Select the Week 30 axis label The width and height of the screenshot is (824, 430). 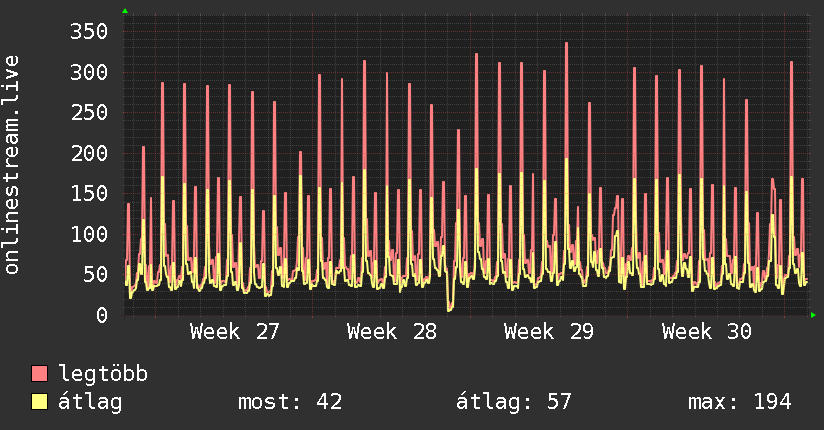pos(706,332)
